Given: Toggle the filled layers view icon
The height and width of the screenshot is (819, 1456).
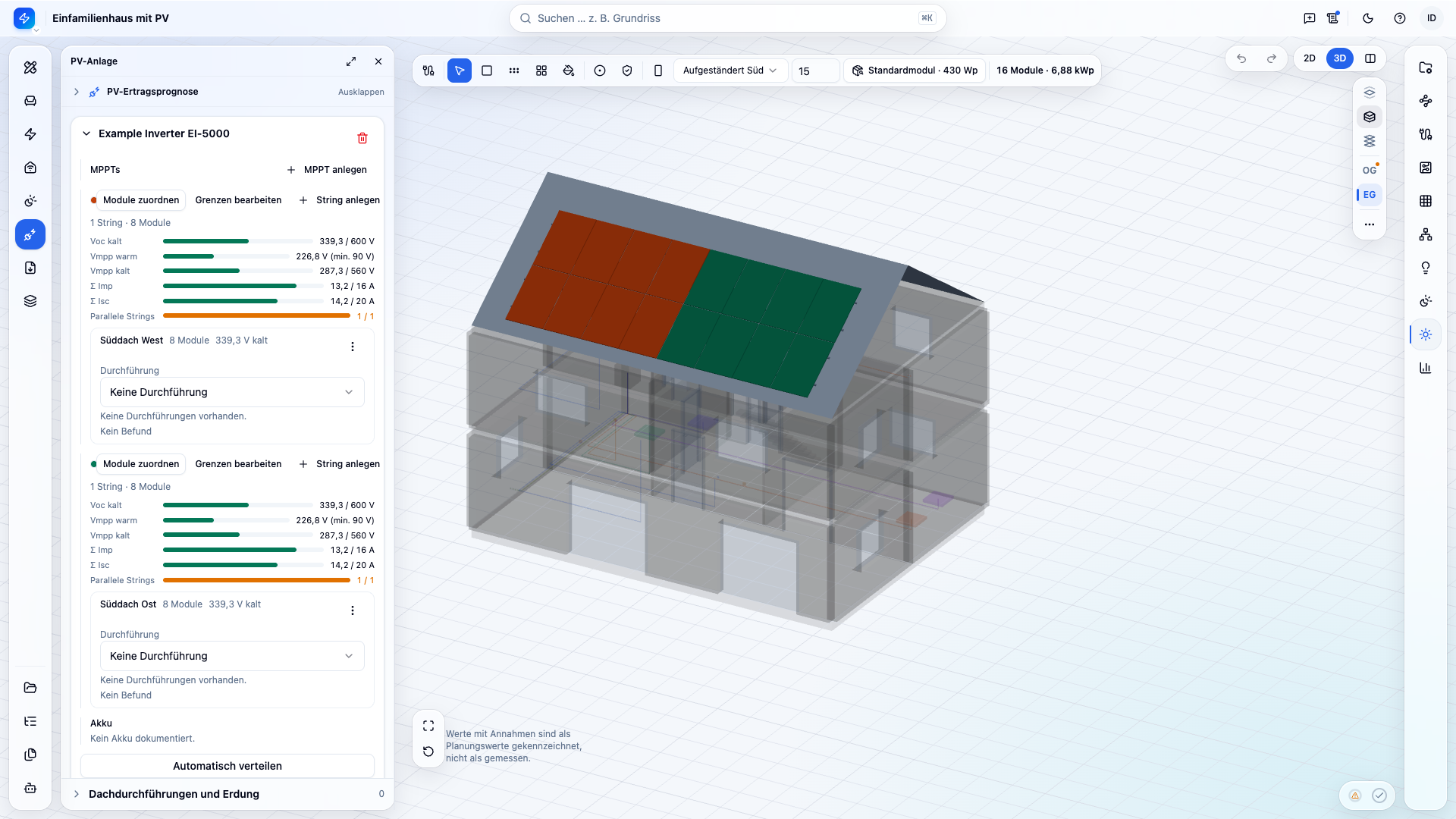Looking at the screenshot, I should pyautogui.click(x=1370, y=117).
